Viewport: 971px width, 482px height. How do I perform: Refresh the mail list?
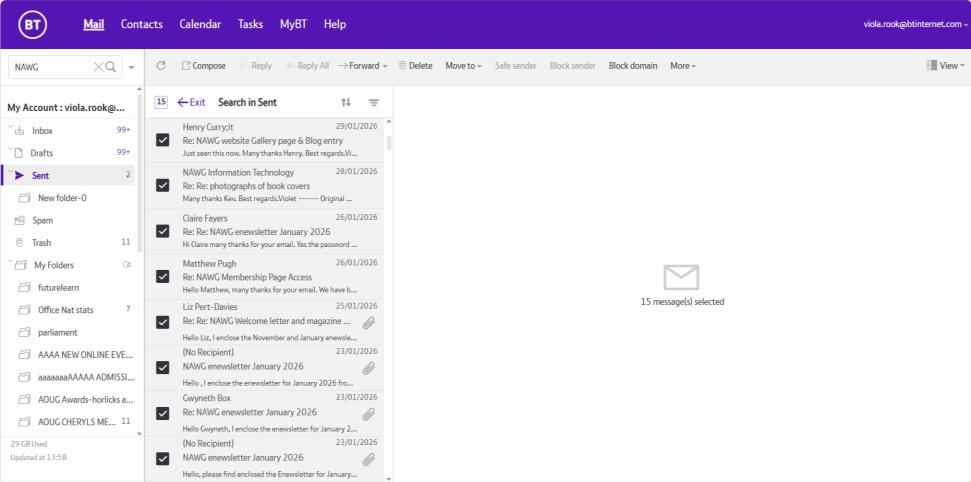coord(161,66)
